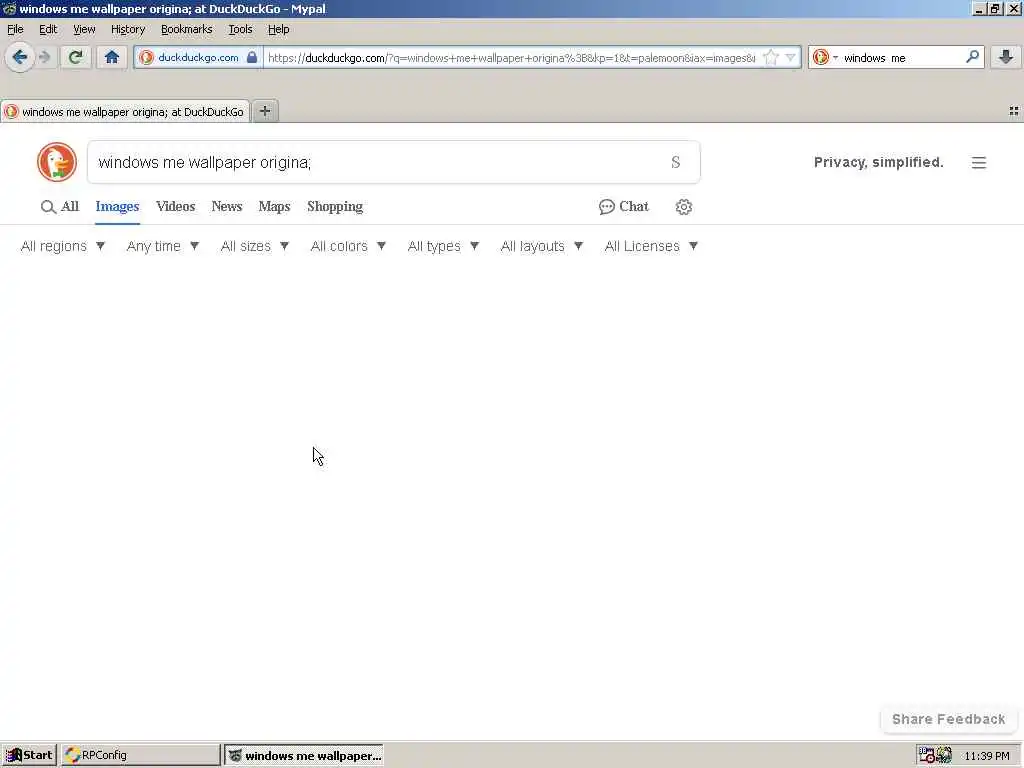Click the Privacy, simplified. text
1024x768 pixels.
point(878,163)
